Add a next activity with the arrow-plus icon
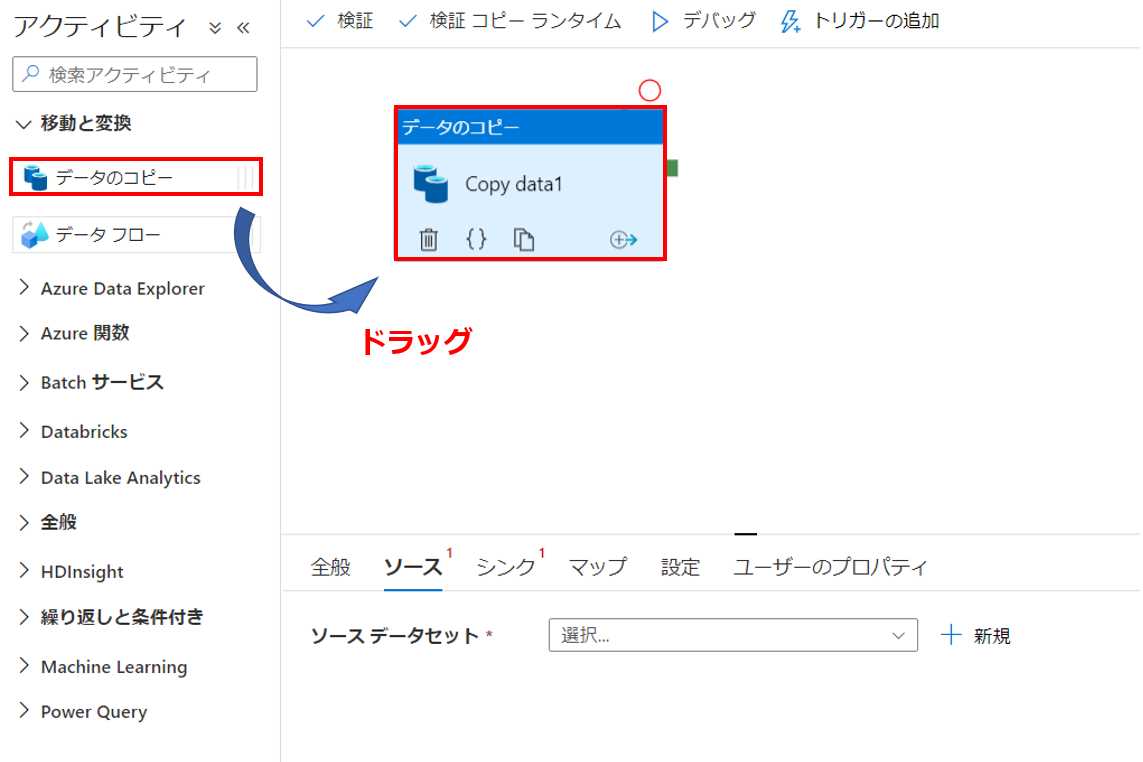This screenshot has height=762, width=1143. (625, 239)
